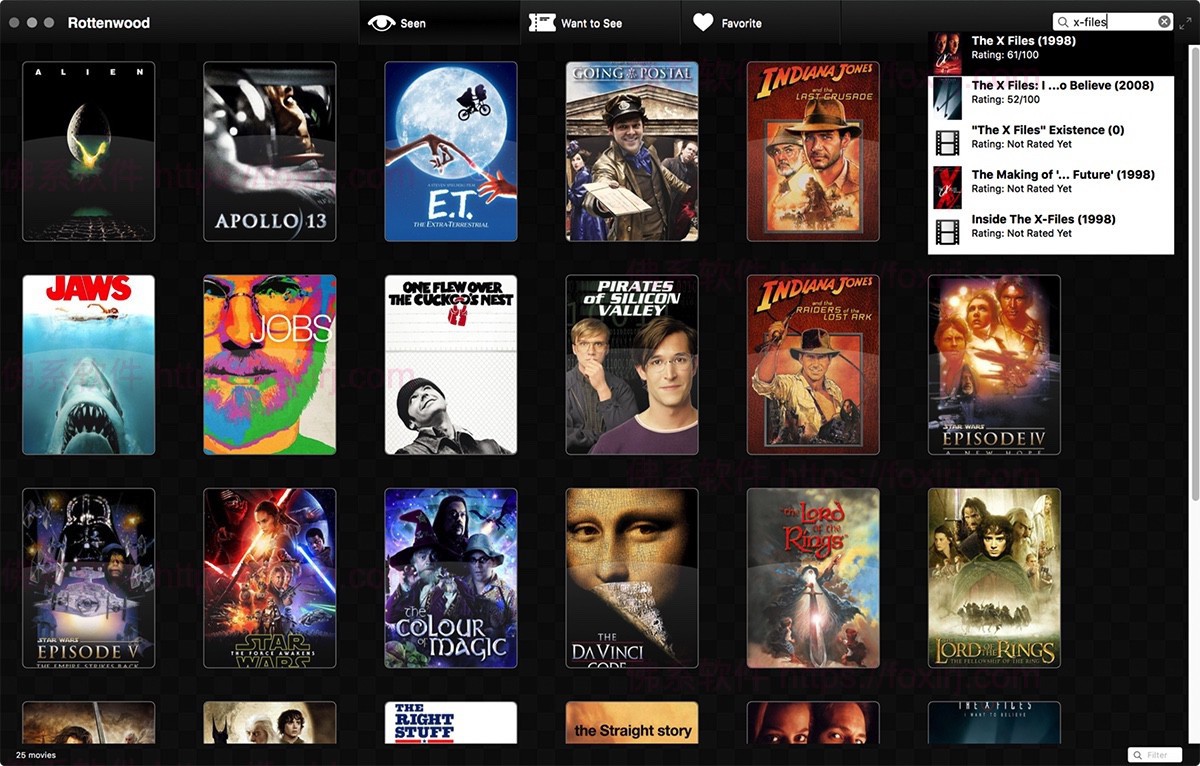Click the search magnifying glass icon
The image size is (1200, 766).
[x=1063, y=22]
